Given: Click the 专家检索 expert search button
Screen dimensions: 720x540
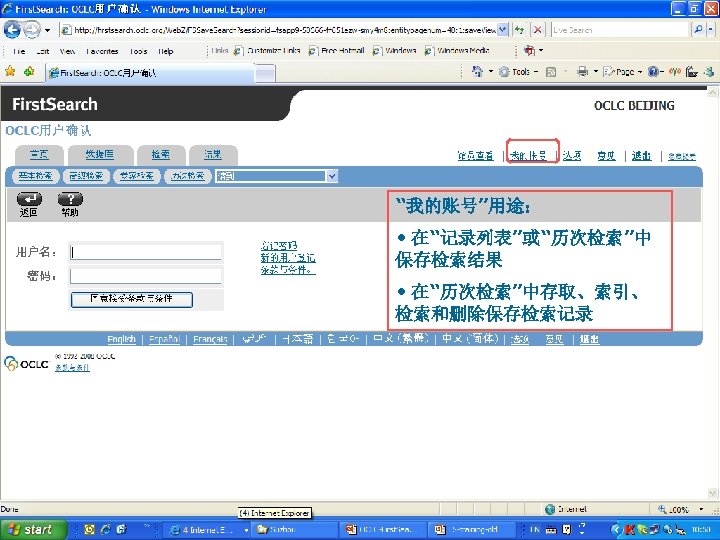Looking at the screenshot, I should point(136,176).
